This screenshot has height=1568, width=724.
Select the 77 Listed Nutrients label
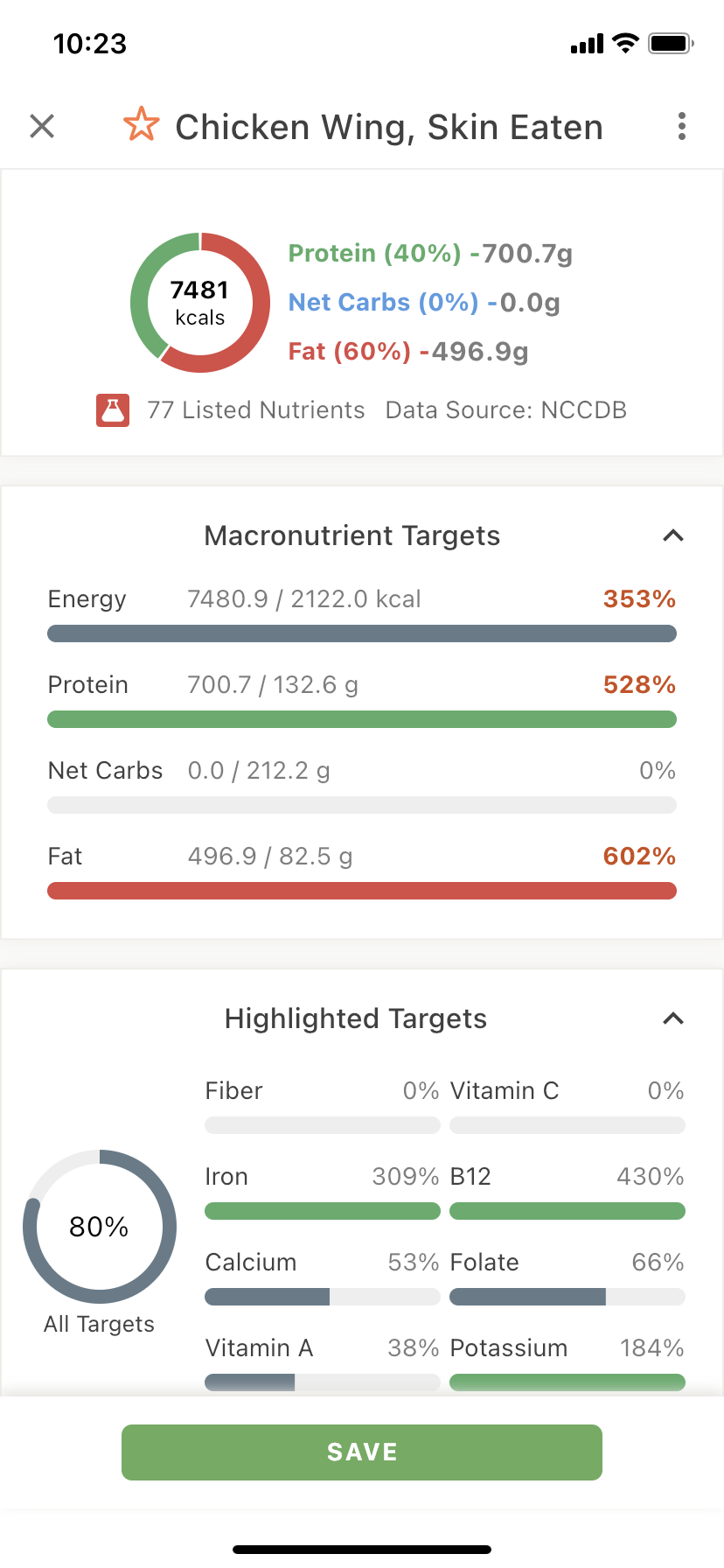tap(255, 409)
